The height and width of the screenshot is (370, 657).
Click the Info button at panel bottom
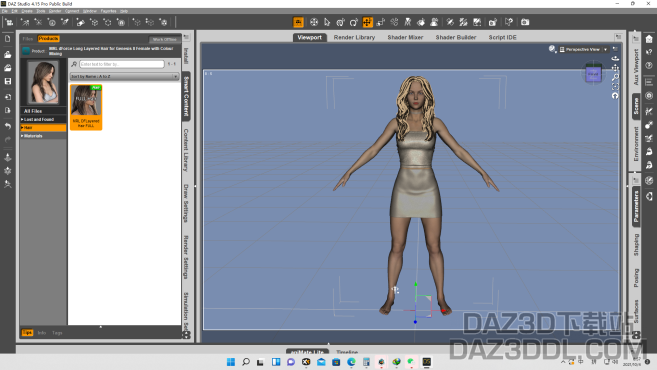[42, 333]
